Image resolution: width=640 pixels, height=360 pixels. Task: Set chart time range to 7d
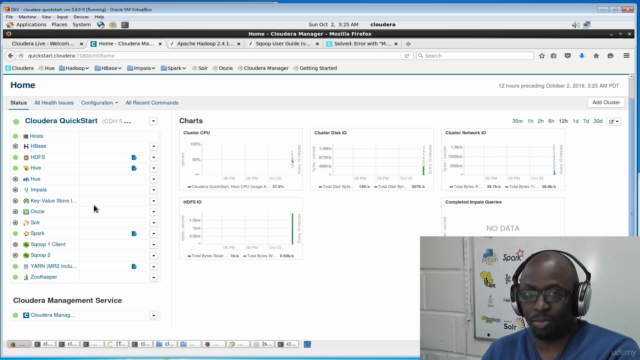point(586,121)
